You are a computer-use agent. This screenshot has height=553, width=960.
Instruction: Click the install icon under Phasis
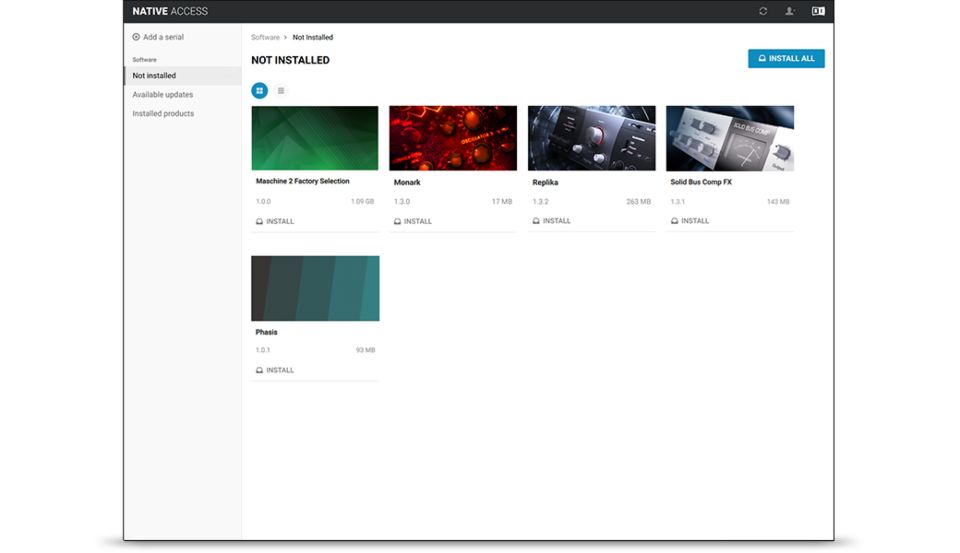click(x=260, y=370)
